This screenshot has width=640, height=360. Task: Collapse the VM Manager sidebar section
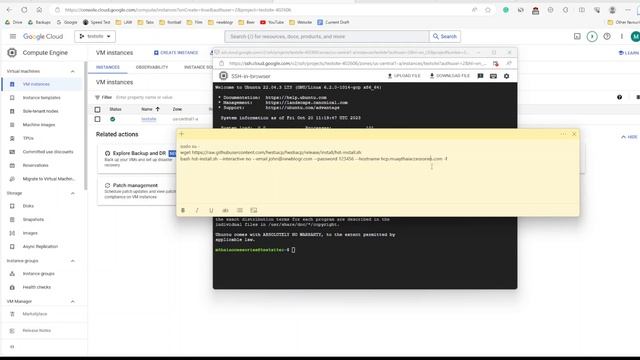tap(73, 302)
